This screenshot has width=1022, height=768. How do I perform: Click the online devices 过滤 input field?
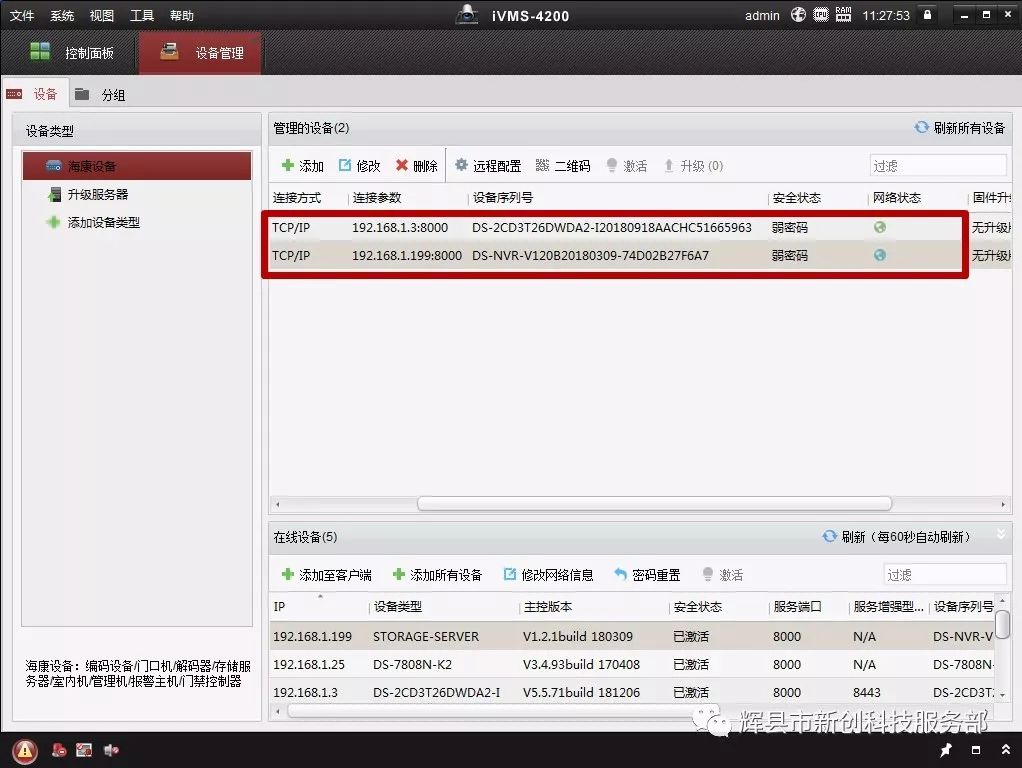click(x=945, y=574)
